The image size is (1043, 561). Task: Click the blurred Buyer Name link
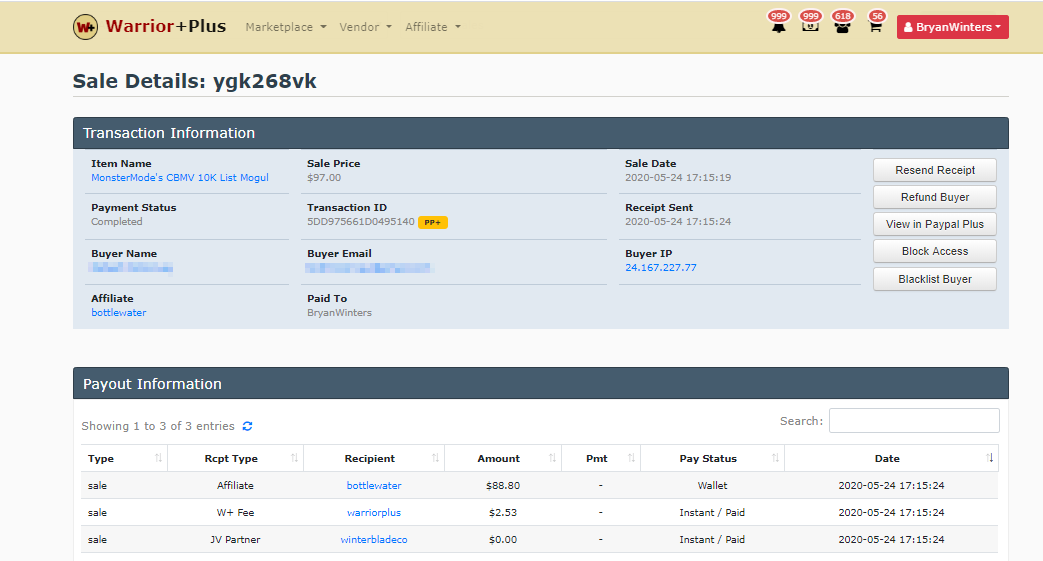[x=131, y=268]
